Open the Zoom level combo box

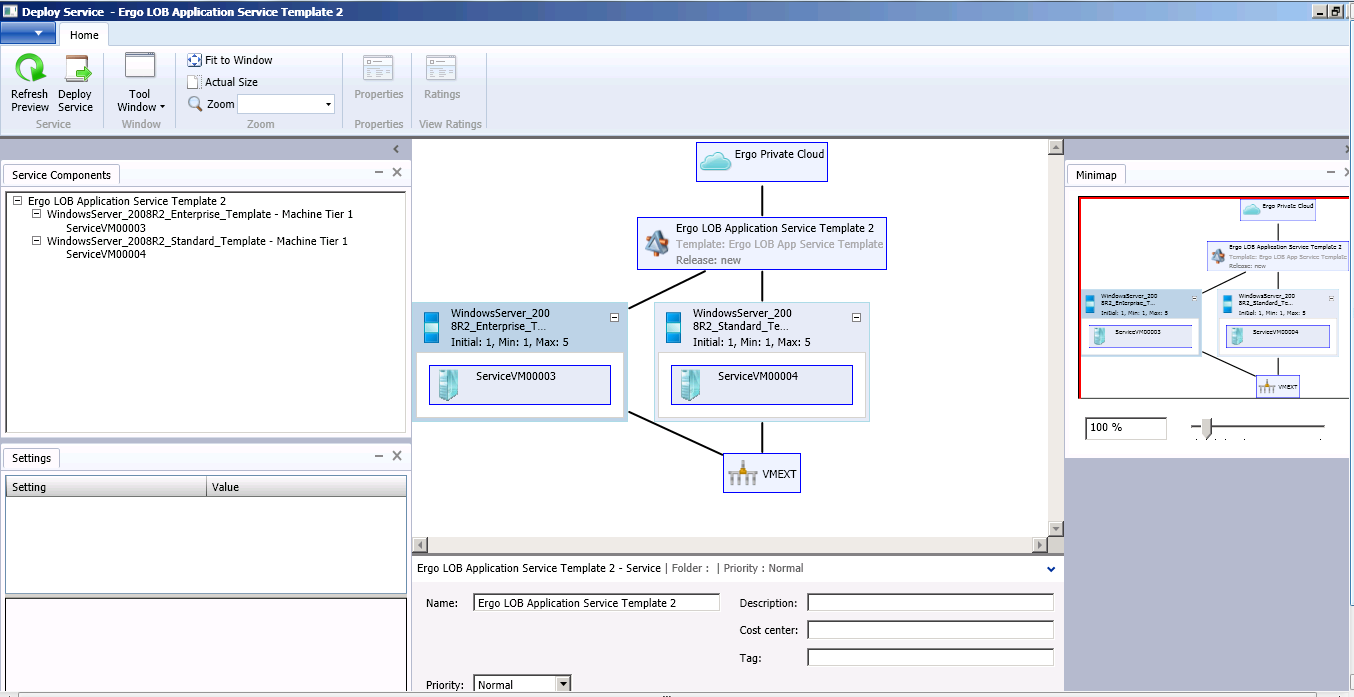(326, 103)
